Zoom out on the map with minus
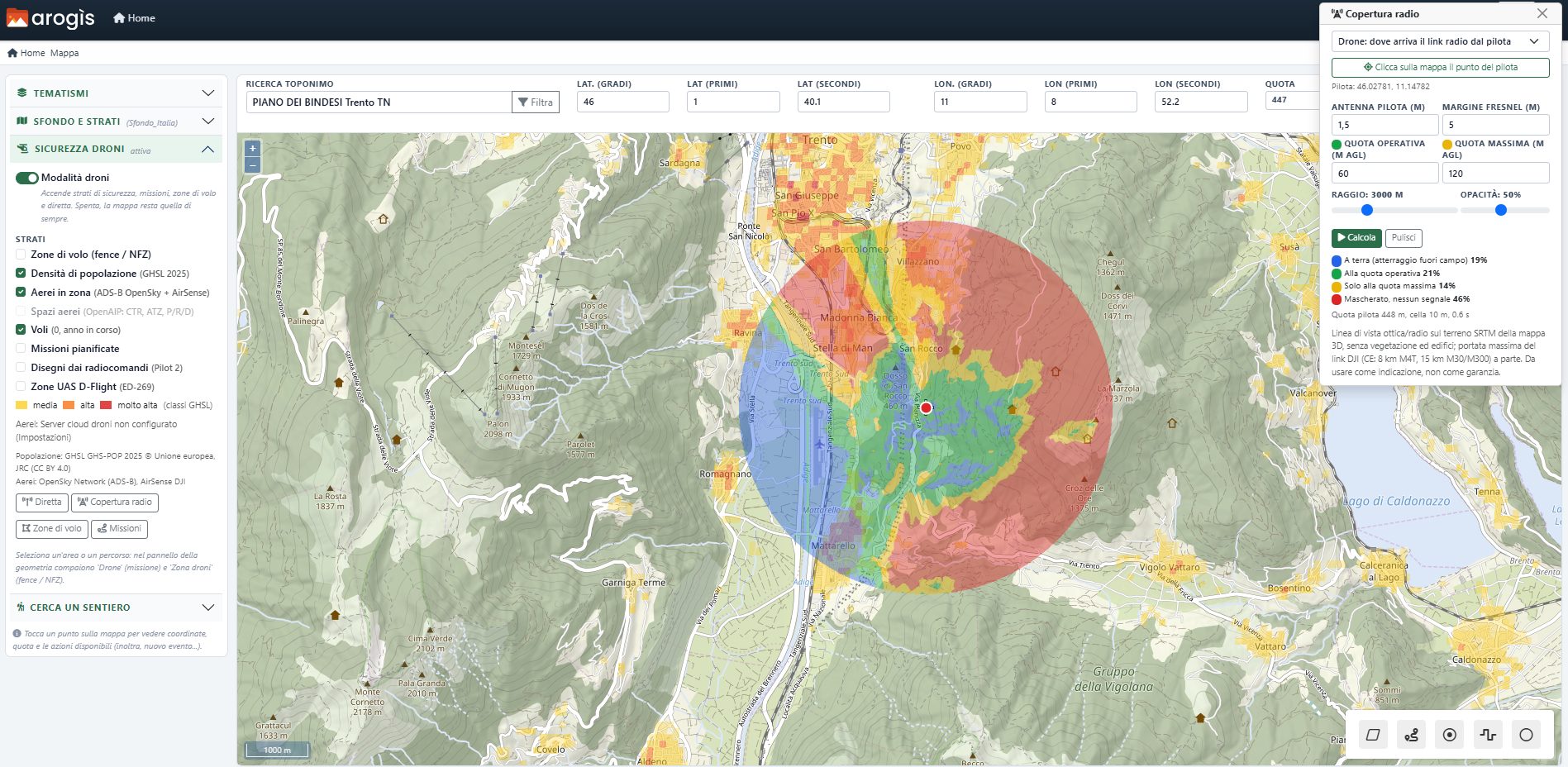This screenshot has width=1568, height=767. 253,164
